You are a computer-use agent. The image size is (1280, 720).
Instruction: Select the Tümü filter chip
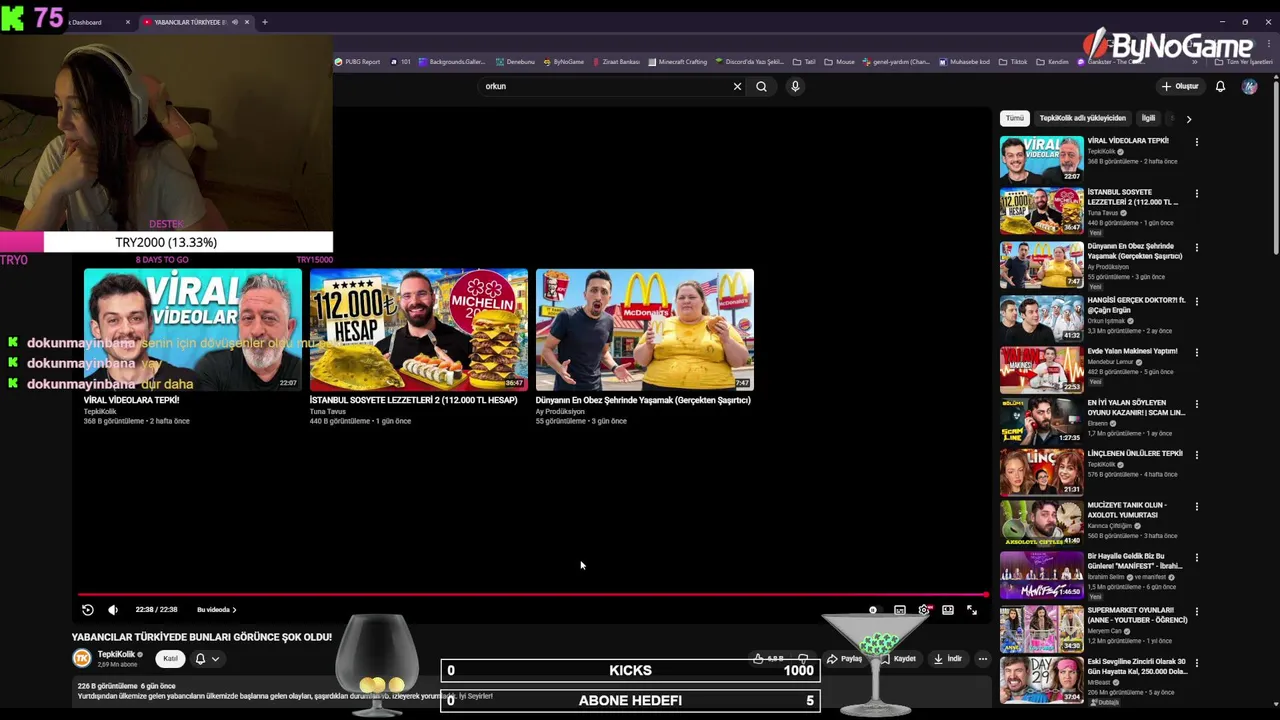pos(1015,118)
